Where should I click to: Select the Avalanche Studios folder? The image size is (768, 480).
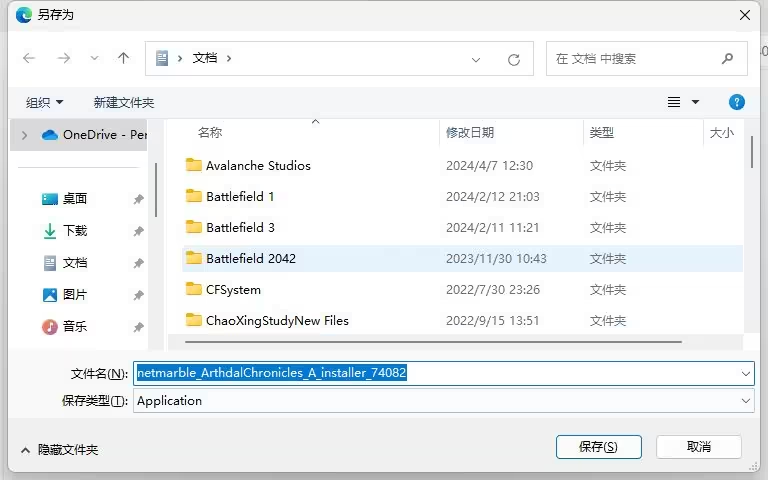tap(258, 166)
